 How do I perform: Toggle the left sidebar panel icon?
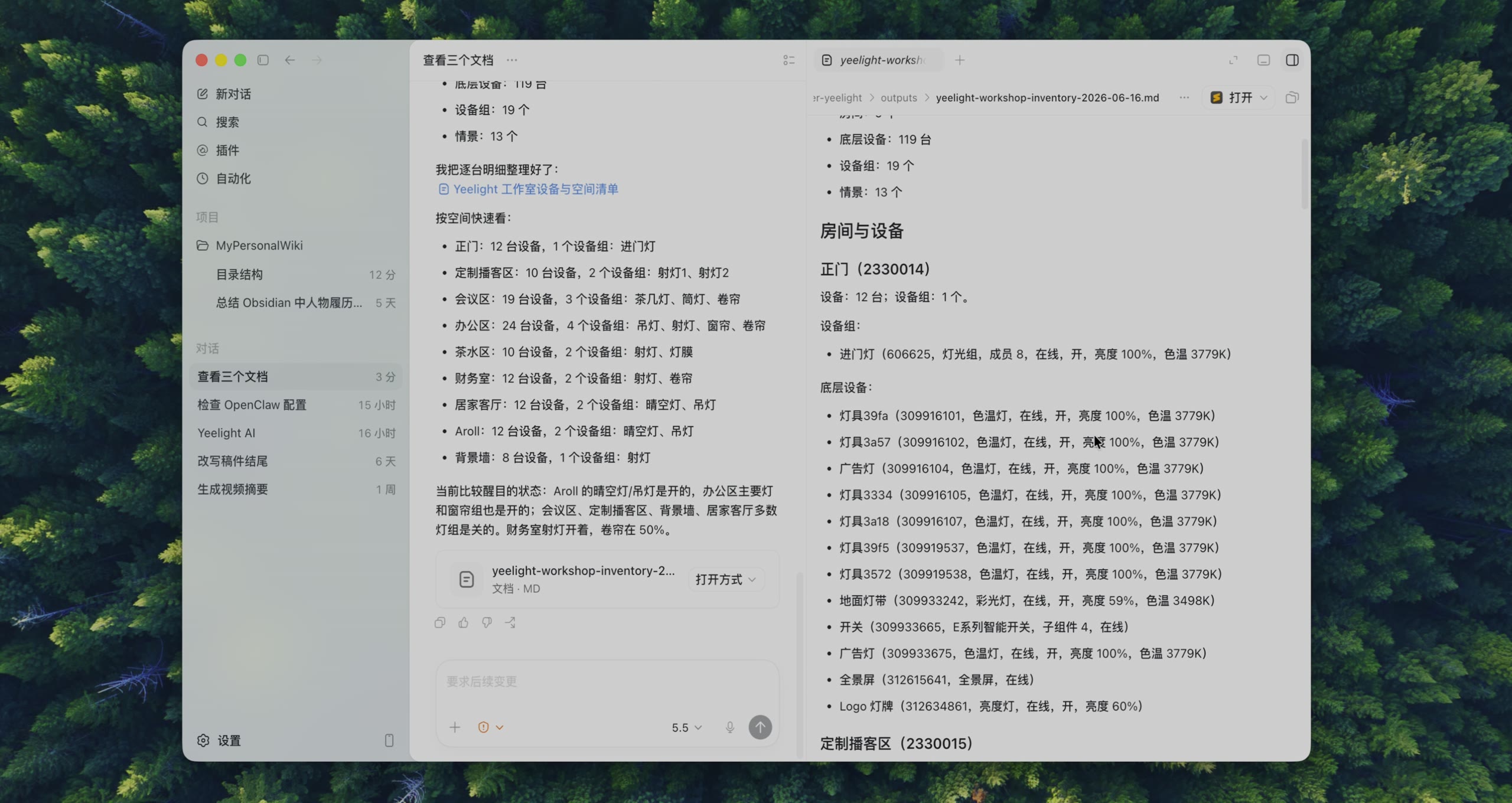click(263, 60)
